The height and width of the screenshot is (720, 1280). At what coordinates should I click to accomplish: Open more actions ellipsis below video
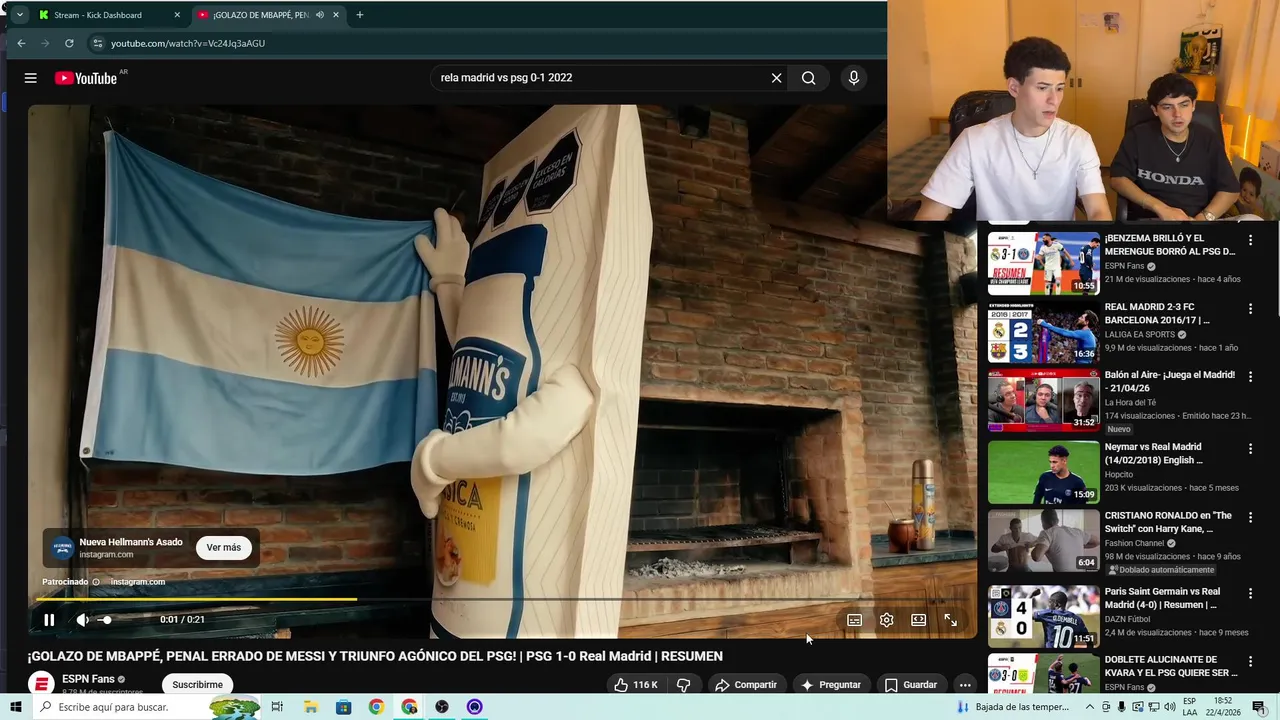[x=964, y=685]
